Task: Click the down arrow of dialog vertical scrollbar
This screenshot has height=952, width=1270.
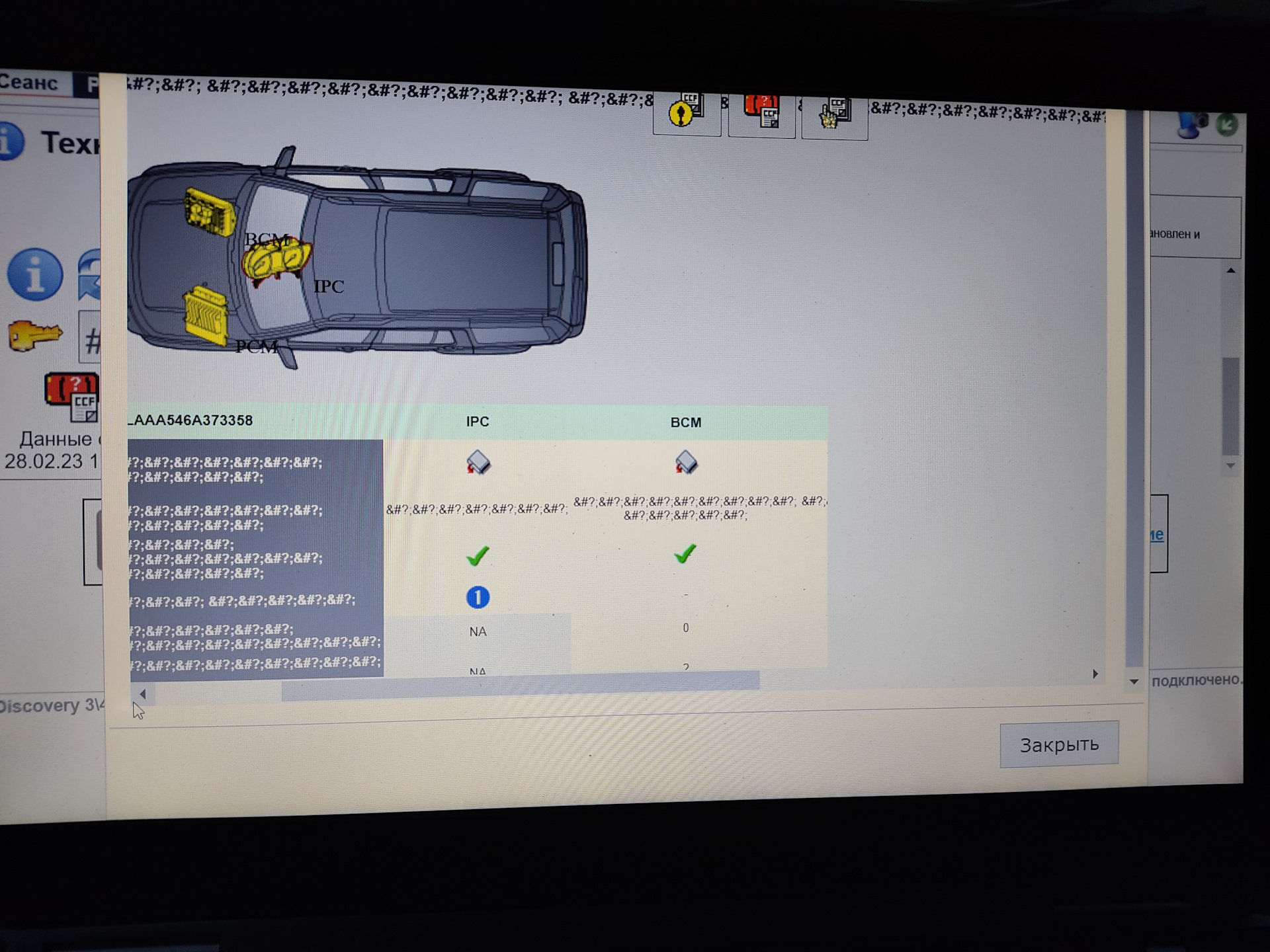Action: pos(1134,682)
